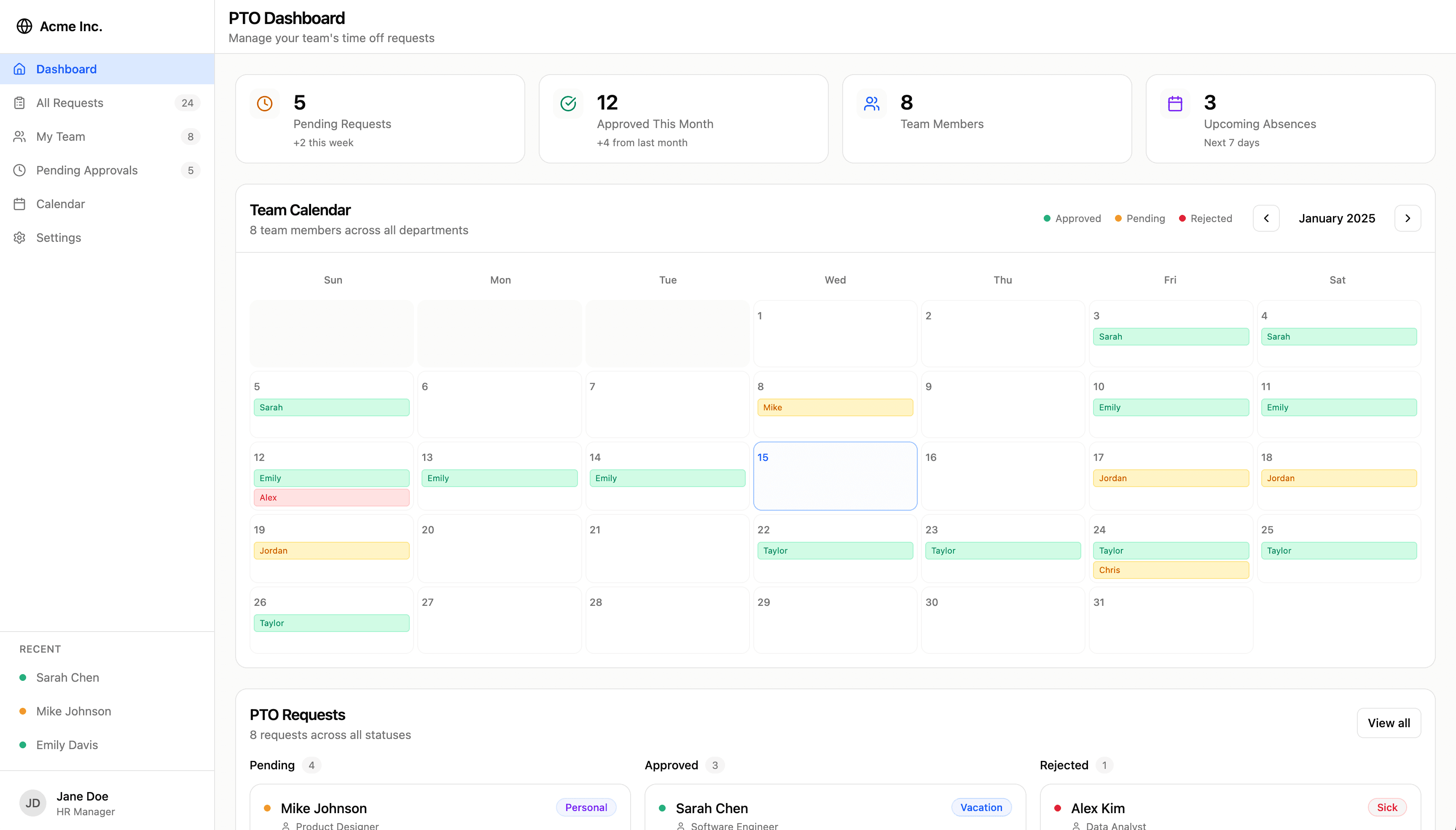This screenshot has height=830, width=1456.
Task: Click the Alex rejected event on January 12
Action: [x=331, y=497]
